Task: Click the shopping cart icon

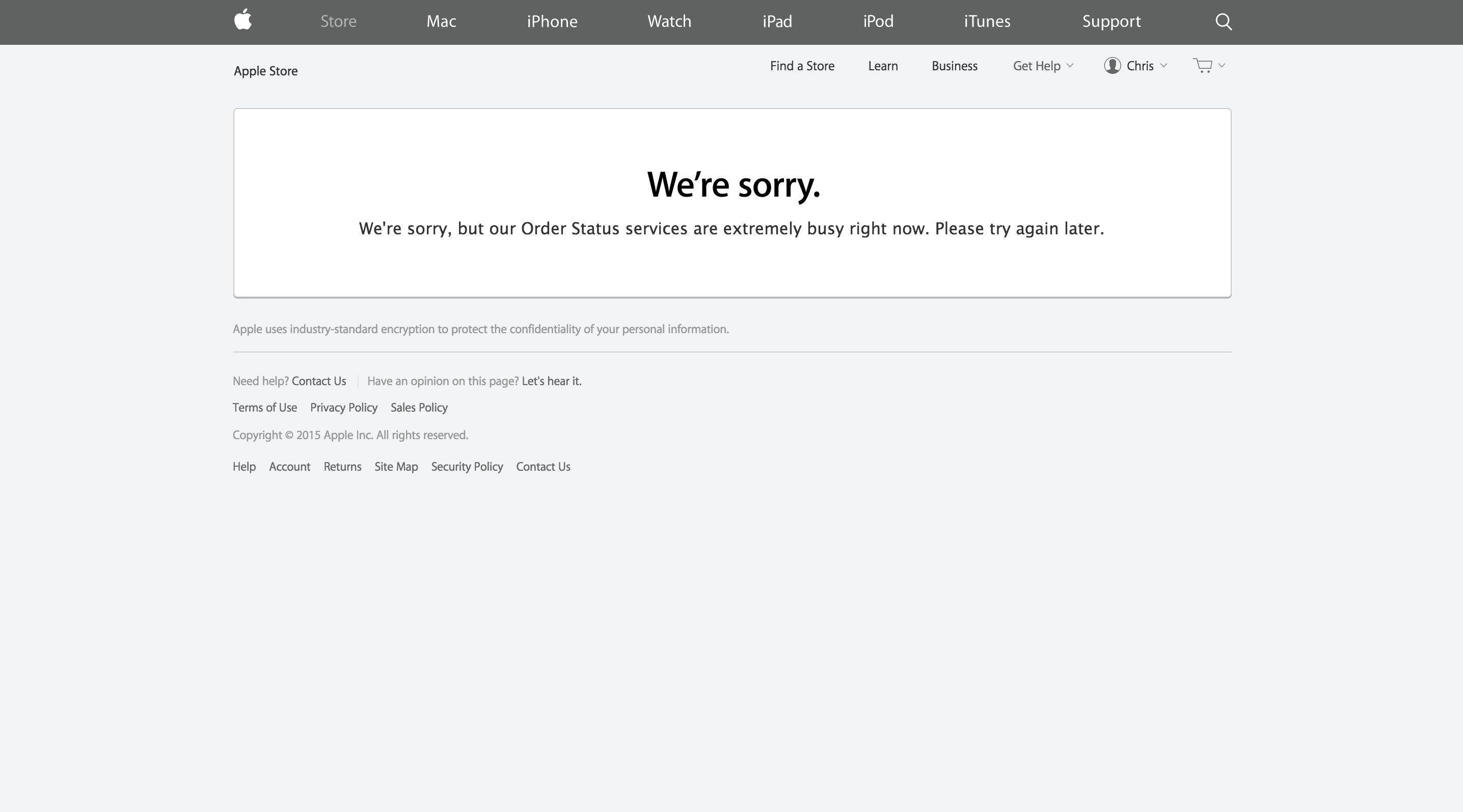Action: [1202, 66]
